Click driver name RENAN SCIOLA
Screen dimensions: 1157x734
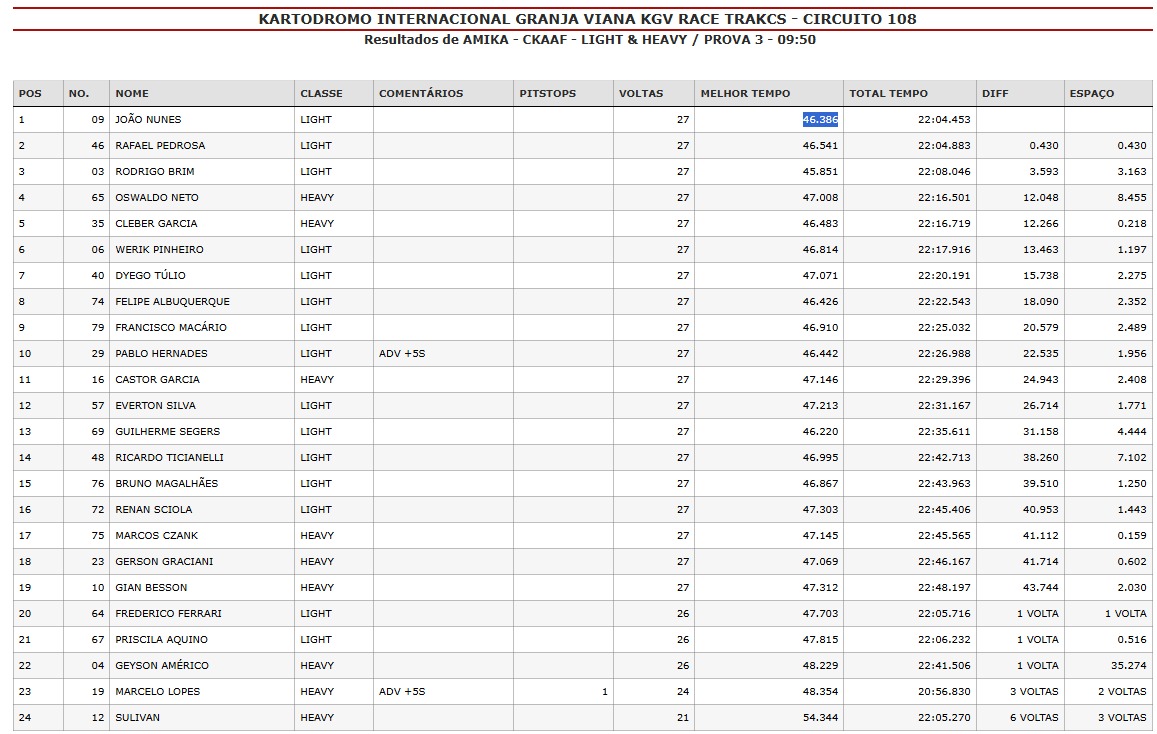click(x=153, y=510)
